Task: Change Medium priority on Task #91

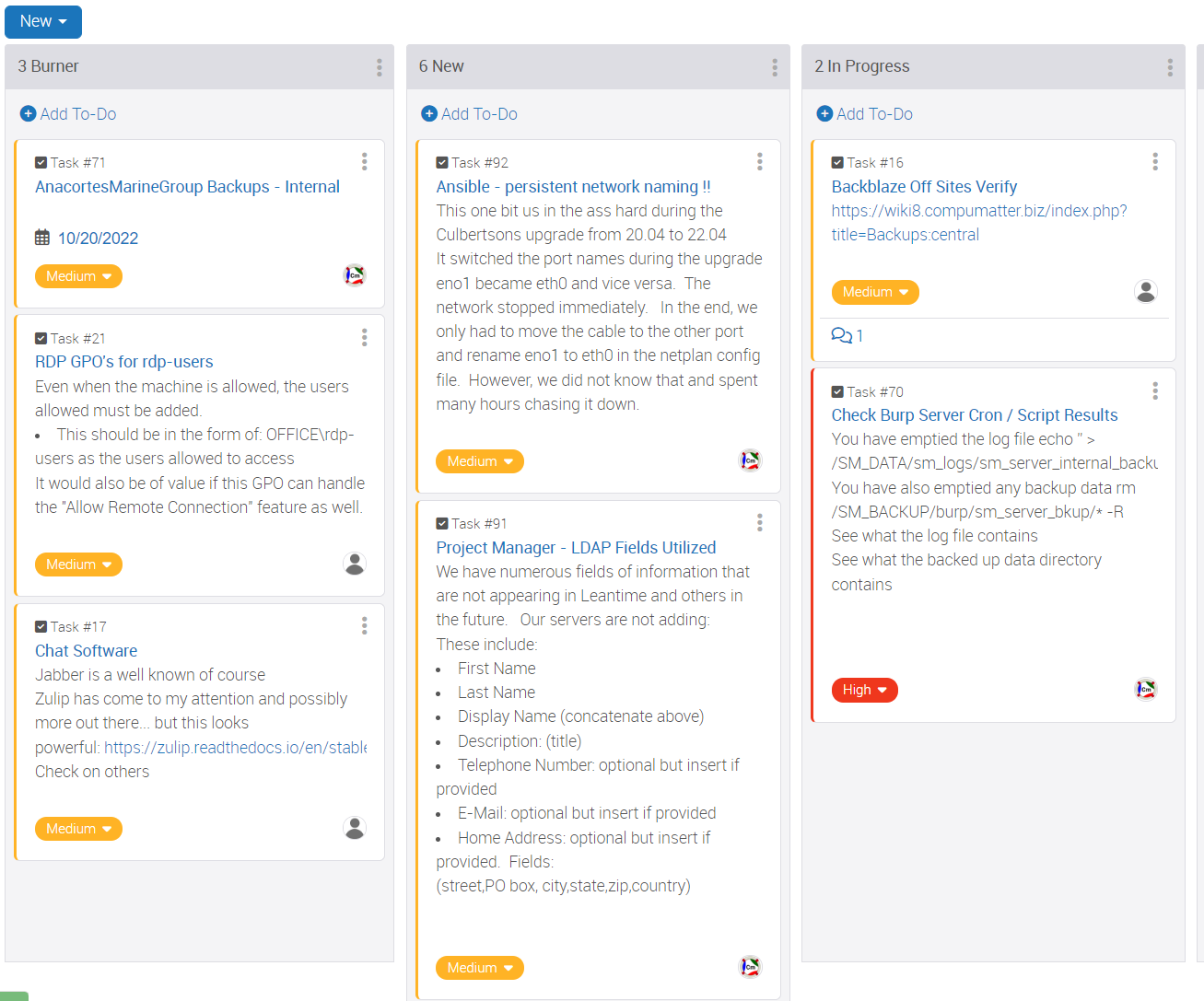Action: [x=480, y=968]
